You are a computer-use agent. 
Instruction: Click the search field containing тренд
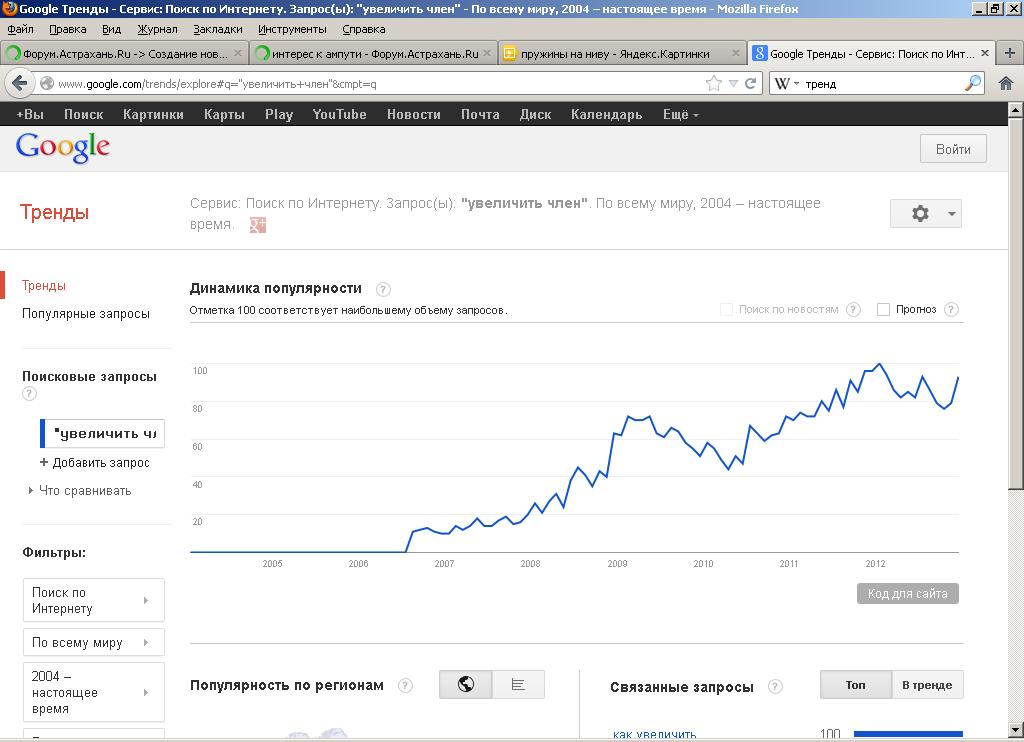[882, 84]
